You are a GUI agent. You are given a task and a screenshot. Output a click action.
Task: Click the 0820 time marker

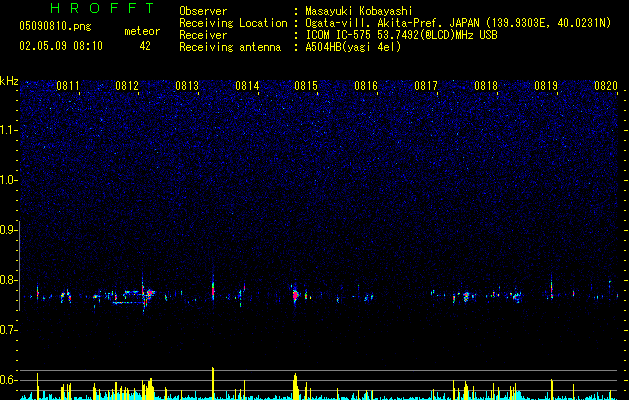tap(606, 86)
